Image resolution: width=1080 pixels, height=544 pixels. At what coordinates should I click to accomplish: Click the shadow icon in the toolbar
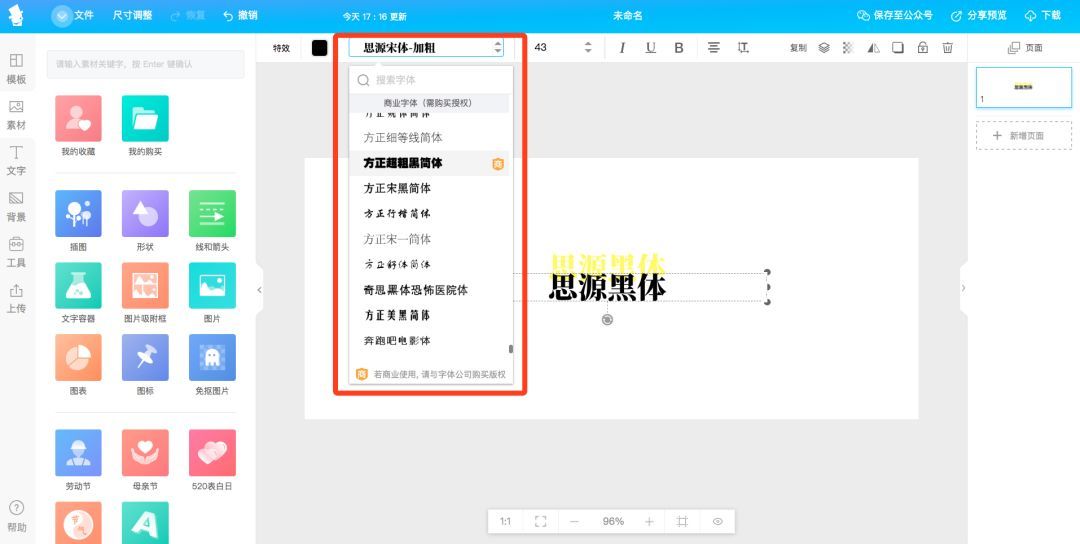pyautogui.click(x=898, y=48)
